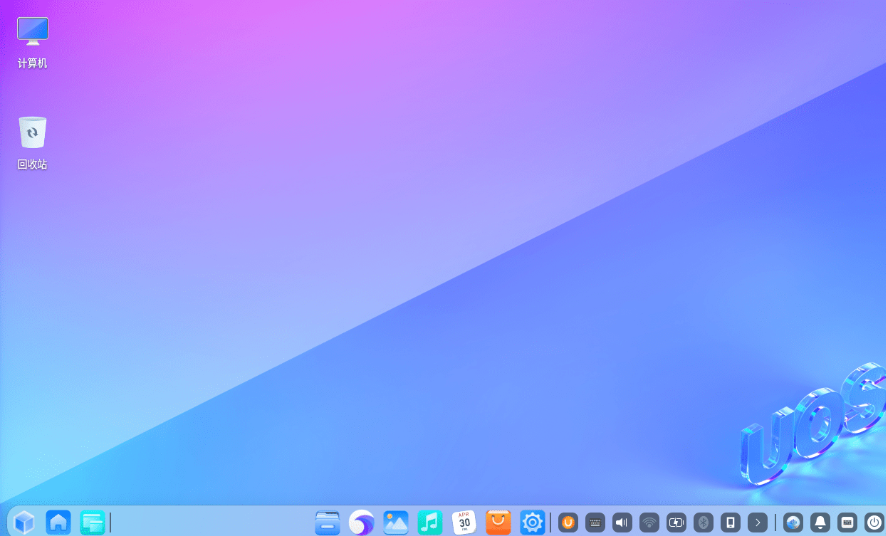886x536 pixels.
Task: Click the power button in the dock
Action: click(x=874, y=522)
